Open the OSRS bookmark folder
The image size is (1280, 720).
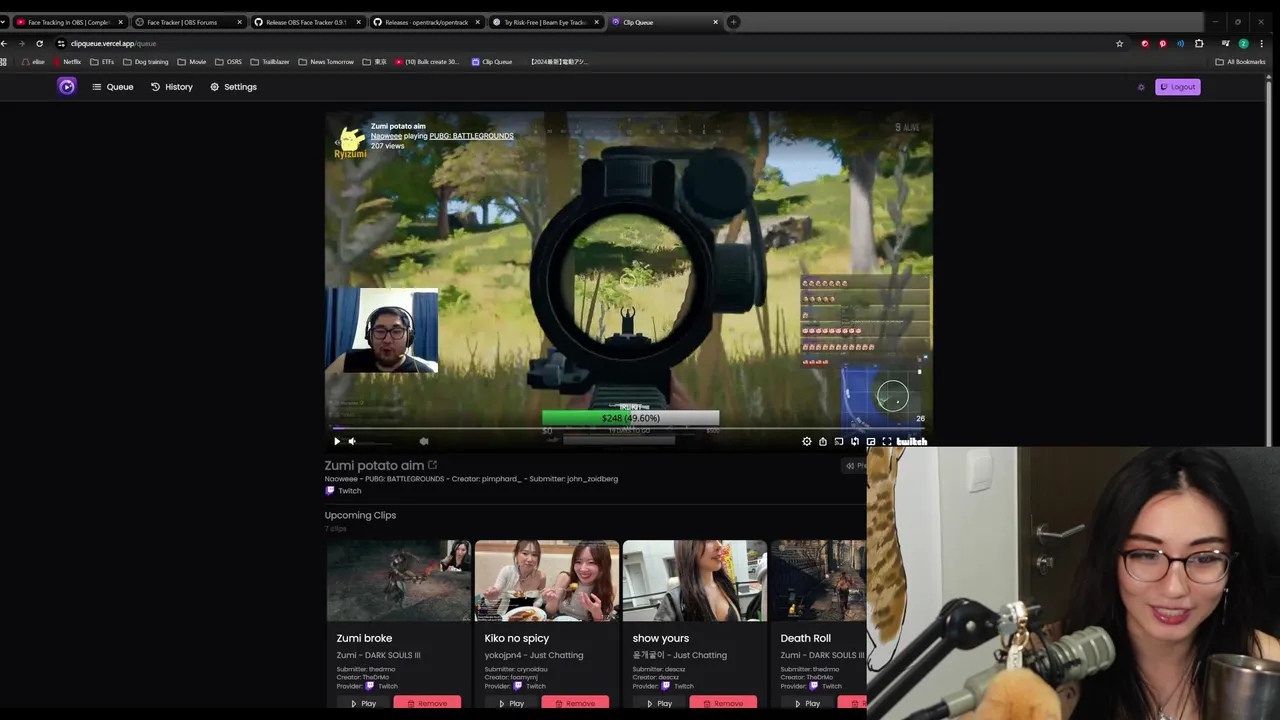pyautogui.click(x=228, y=62)
